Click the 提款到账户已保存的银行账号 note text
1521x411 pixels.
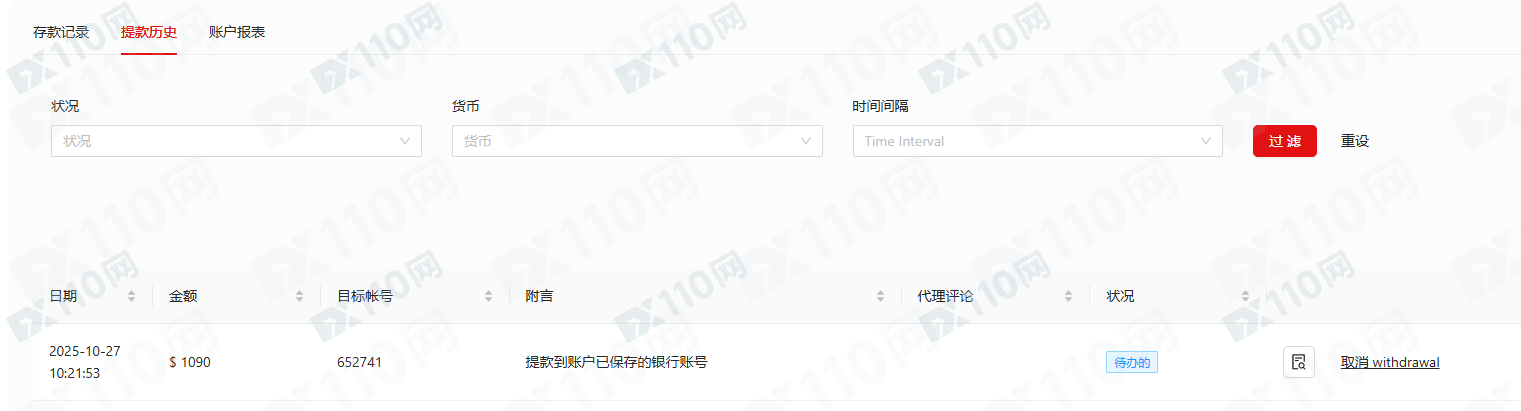pyautogui.click(x=616, y=362)
